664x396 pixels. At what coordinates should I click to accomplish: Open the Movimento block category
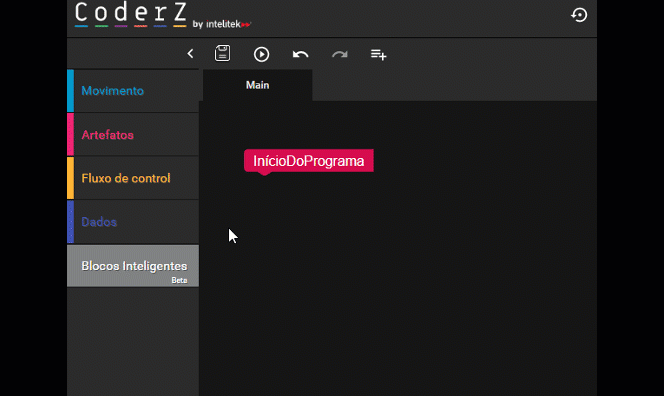pos(133,91)
